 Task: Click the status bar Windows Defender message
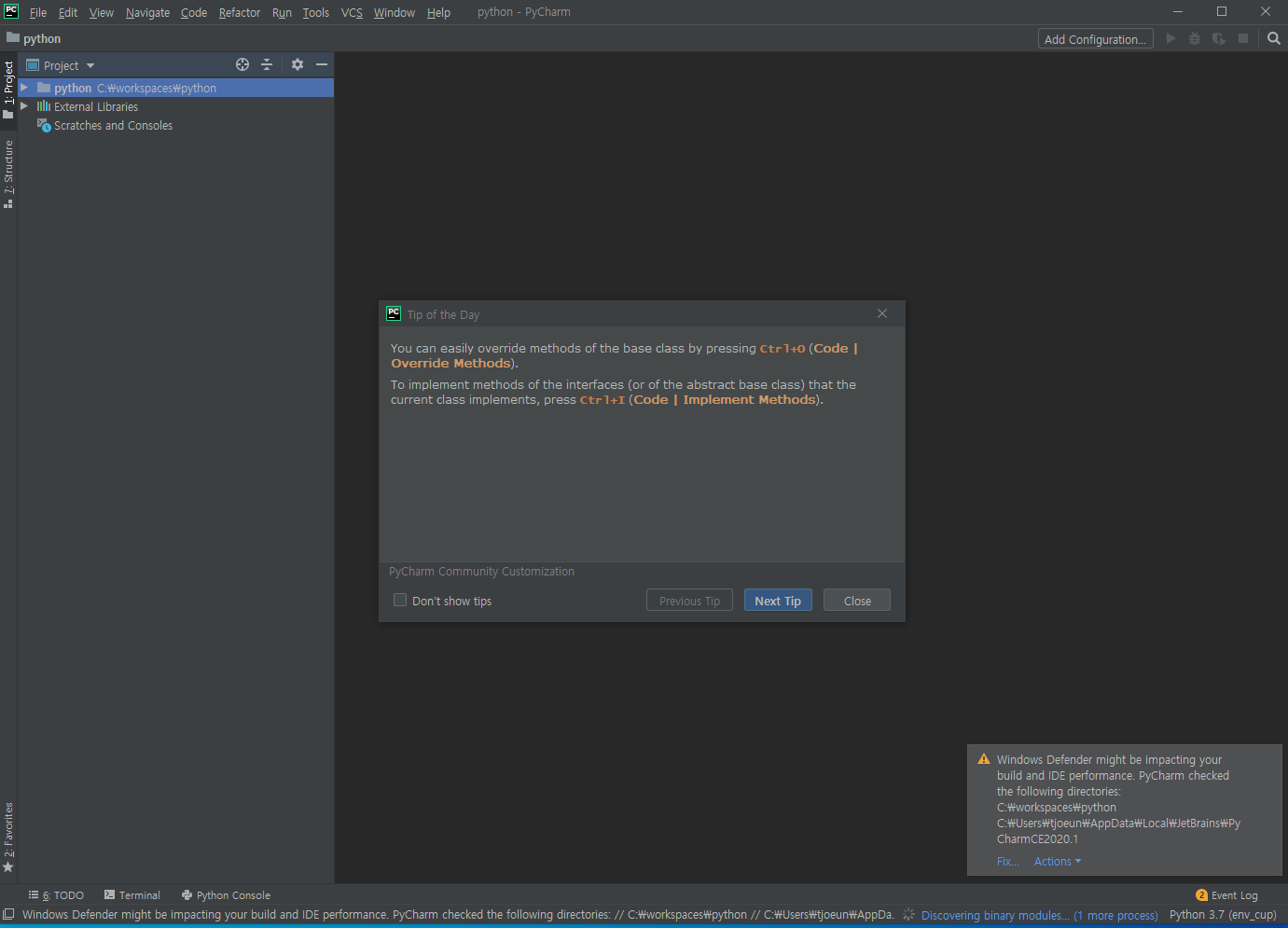(458, 915)
